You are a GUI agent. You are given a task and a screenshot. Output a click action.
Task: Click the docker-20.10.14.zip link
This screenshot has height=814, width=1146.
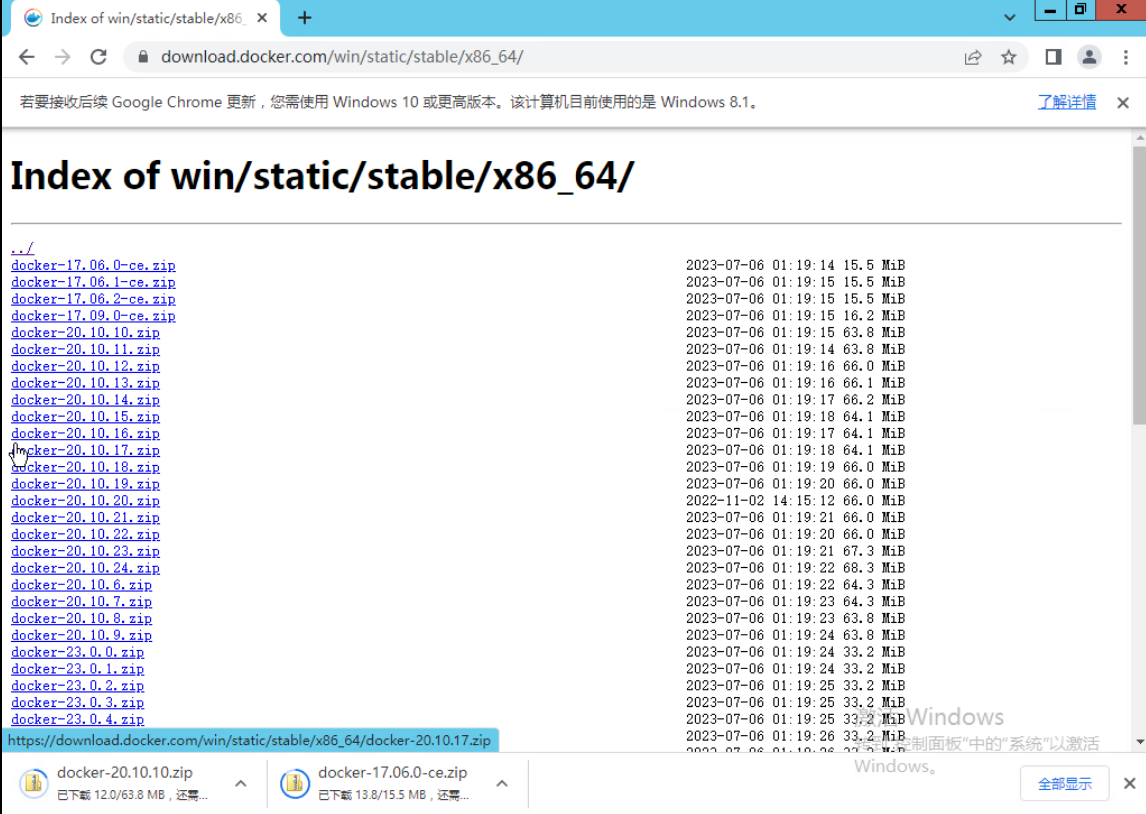pos(86,400)
